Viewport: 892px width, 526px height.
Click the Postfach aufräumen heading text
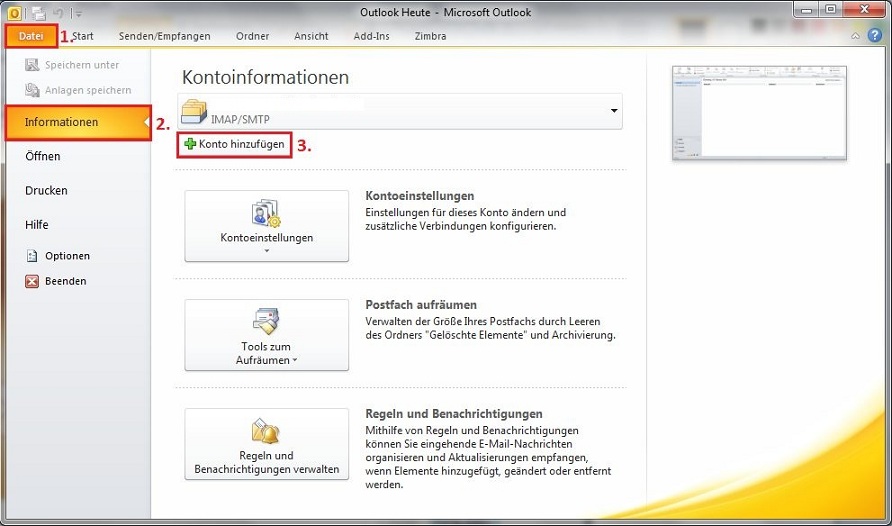[421, 305]
